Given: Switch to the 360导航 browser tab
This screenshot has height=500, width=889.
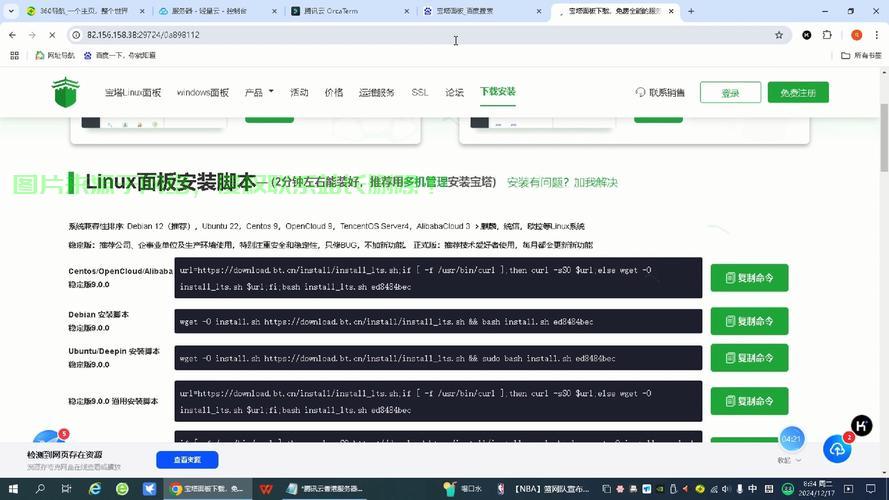Looking at the screenshot, I should [x=84, y=11].
